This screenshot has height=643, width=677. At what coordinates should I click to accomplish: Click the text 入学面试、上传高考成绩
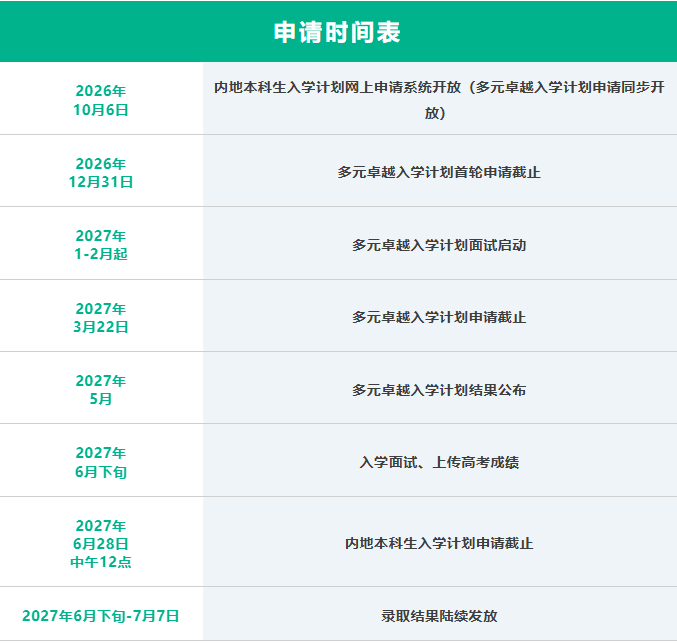[439, 462]
